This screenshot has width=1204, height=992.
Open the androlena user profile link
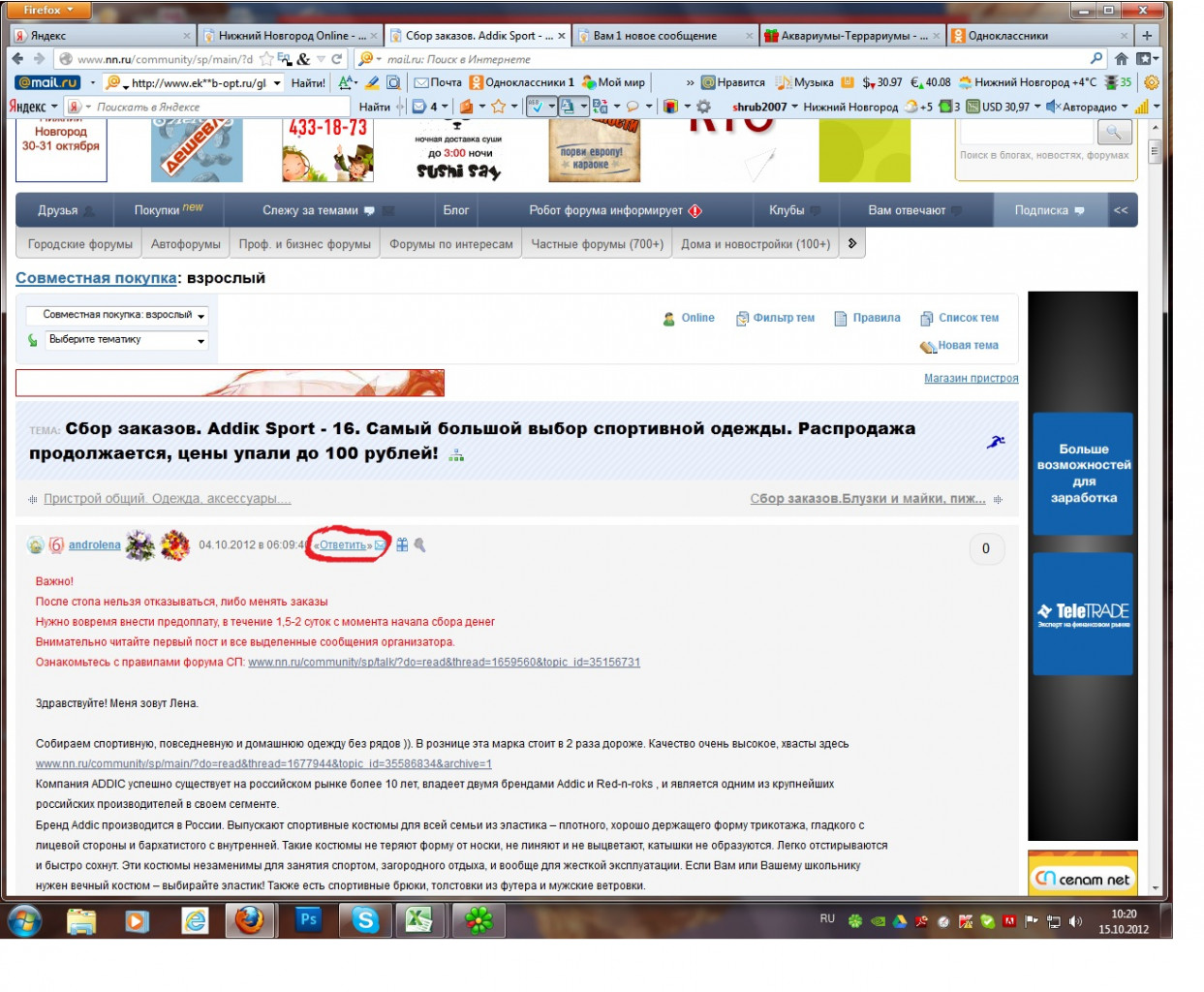95,545
